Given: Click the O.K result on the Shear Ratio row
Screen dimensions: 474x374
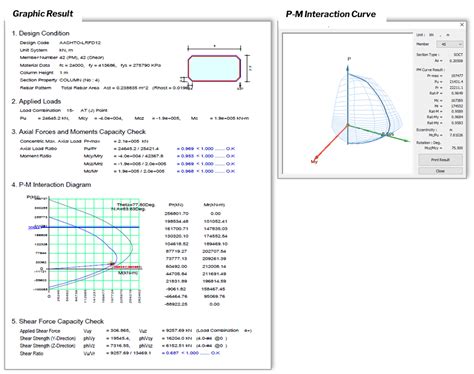Looking at the screenshot, I should coord(215,353).
